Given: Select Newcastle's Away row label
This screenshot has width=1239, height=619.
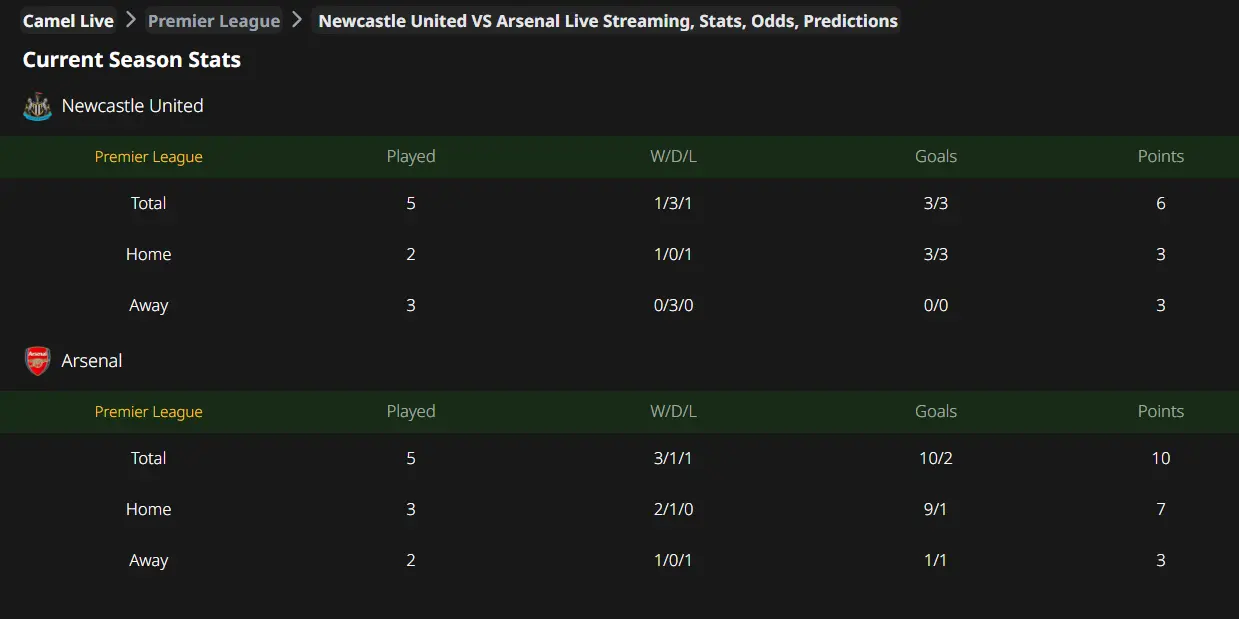Looking at the screenshot, I should [148, 306].
